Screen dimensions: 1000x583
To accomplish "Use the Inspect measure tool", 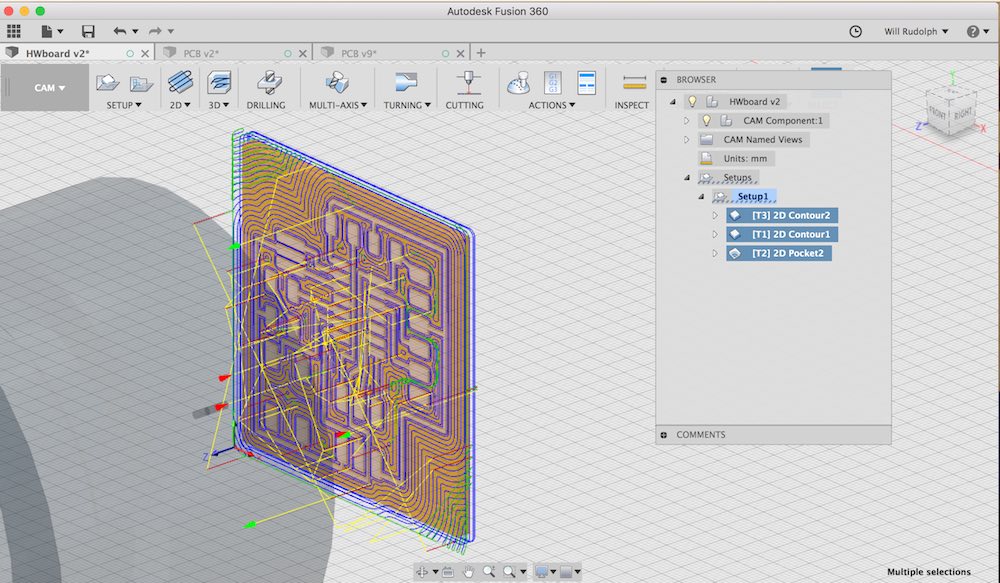I will tap(635, 82).
